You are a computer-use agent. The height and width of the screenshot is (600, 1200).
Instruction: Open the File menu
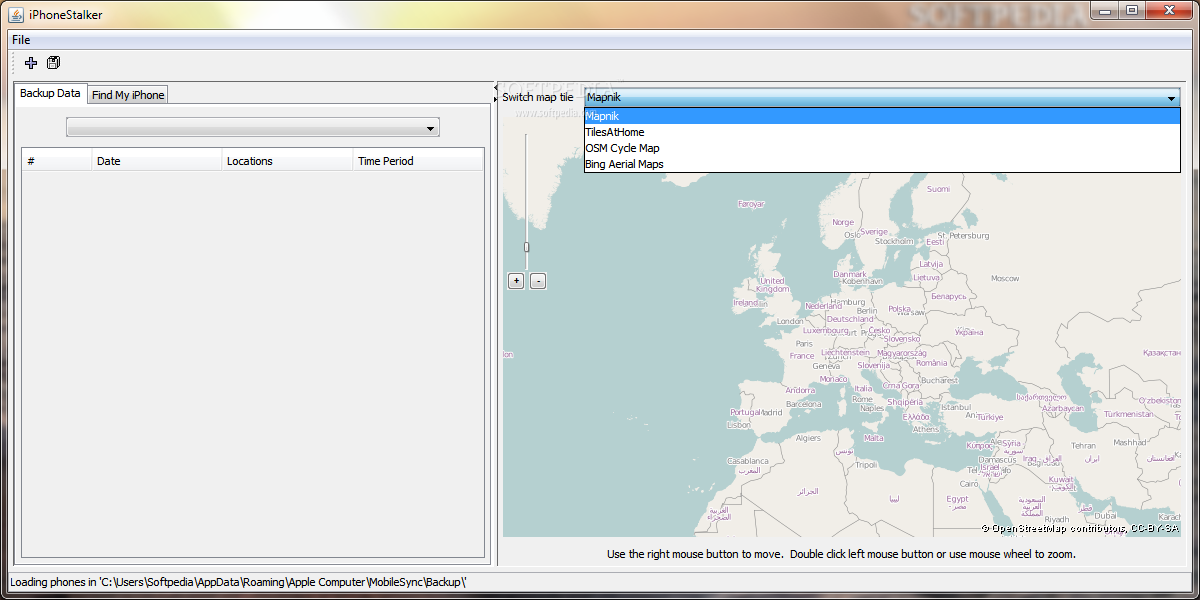point(21,40)
